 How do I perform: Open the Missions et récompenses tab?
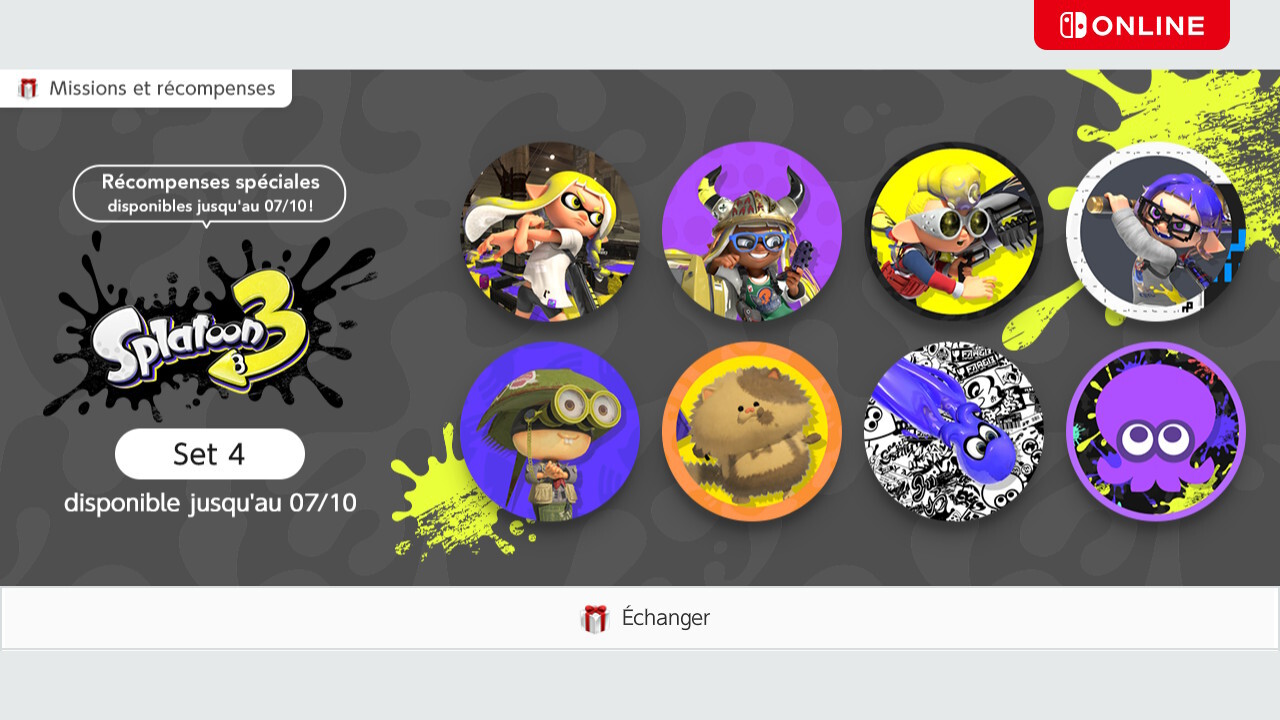146,88
